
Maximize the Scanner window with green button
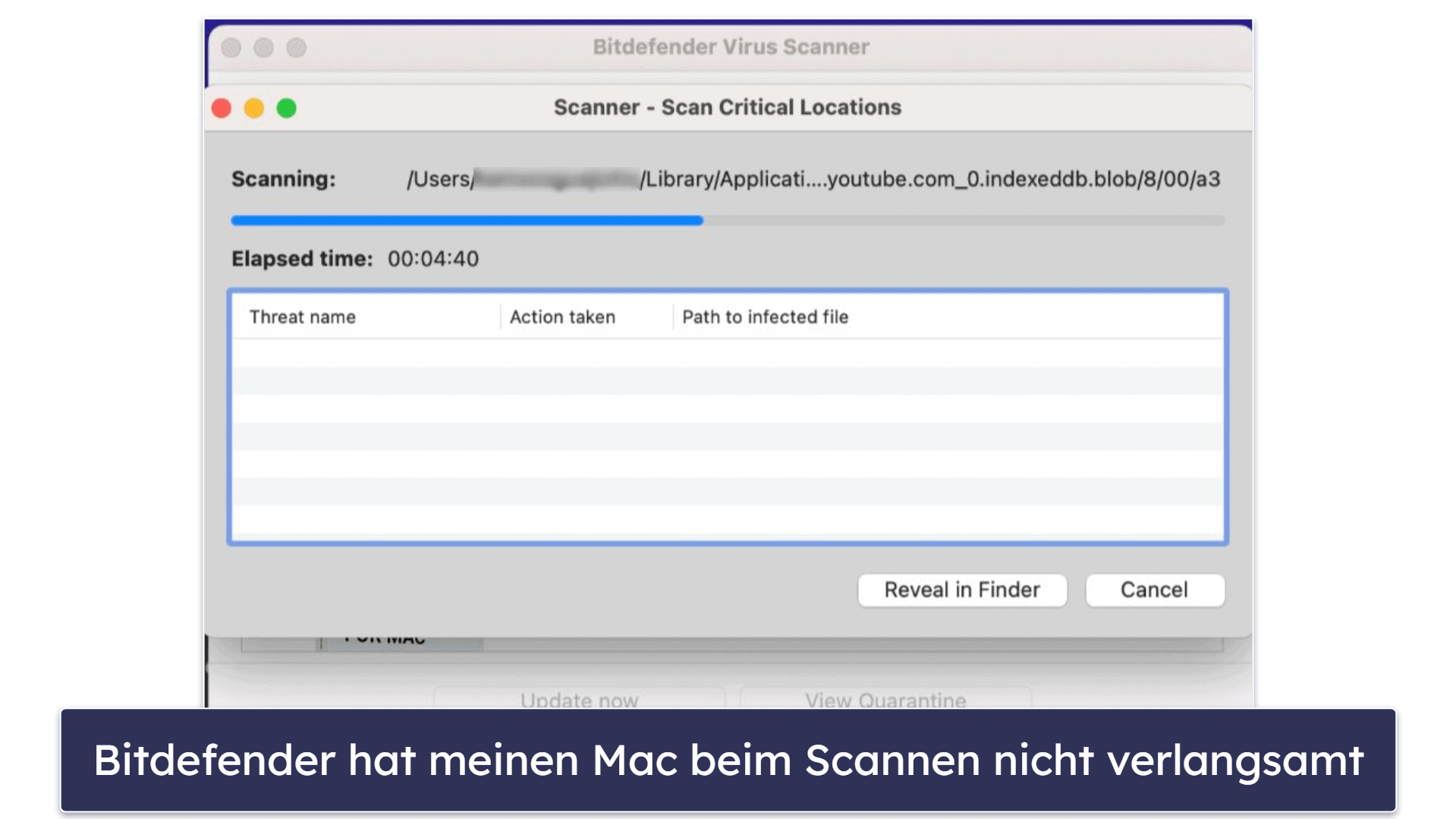pyautogui.click(x=287, y=108)
